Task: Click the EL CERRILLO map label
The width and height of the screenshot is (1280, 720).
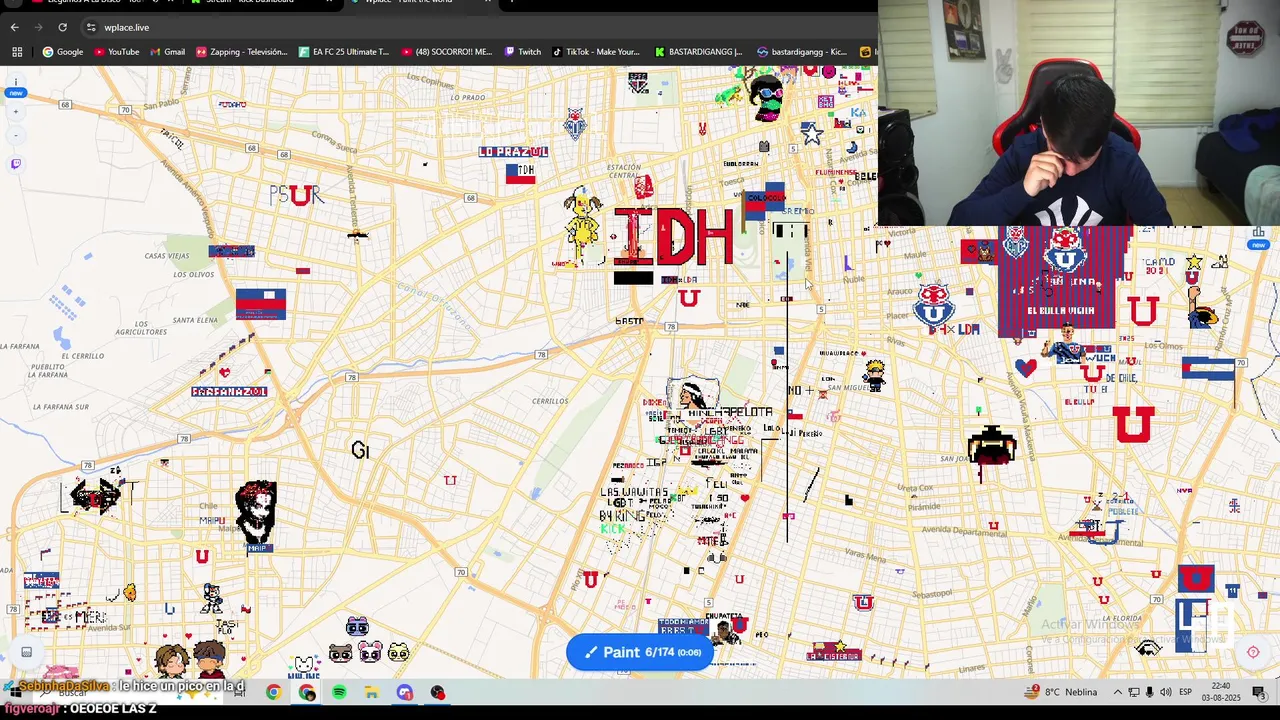Action: click(x=82, y=356)
